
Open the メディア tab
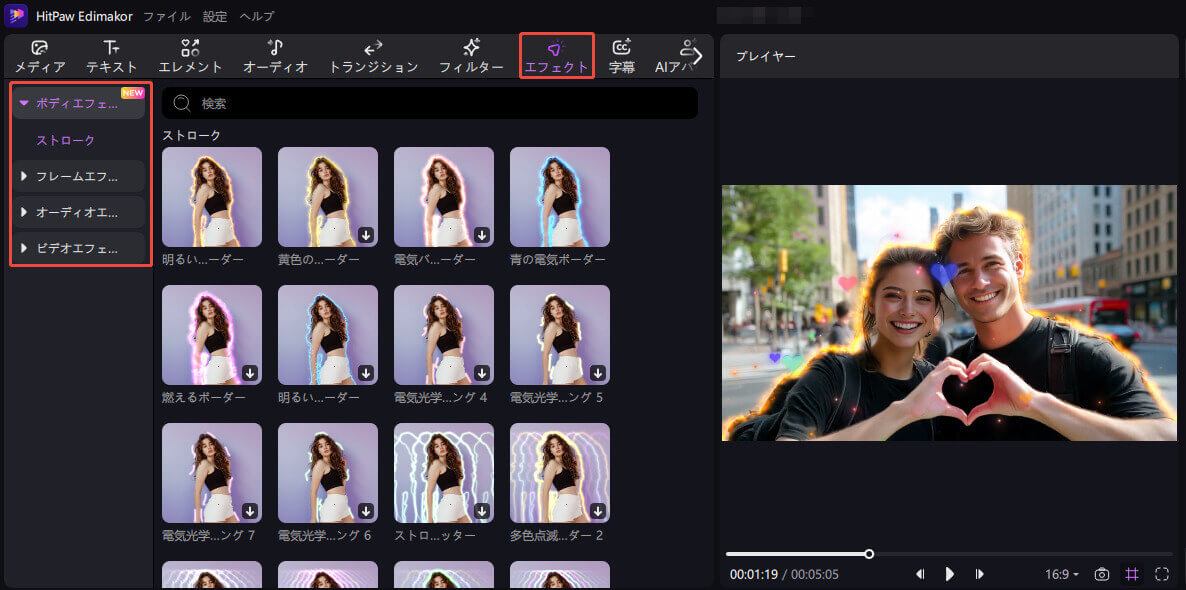coord(40,57)
